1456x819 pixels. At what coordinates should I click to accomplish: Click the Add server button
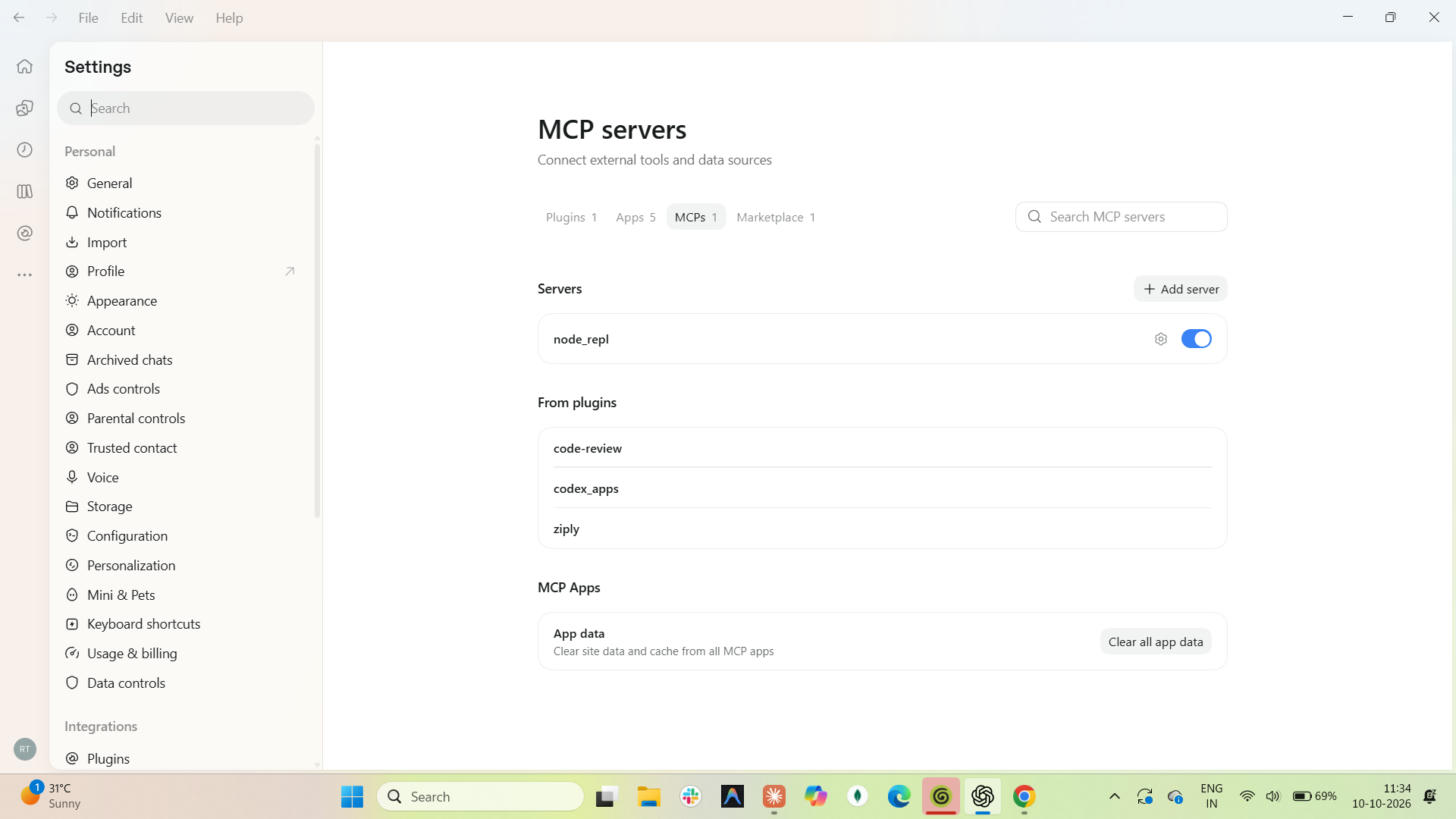(x=1181, y=289)
